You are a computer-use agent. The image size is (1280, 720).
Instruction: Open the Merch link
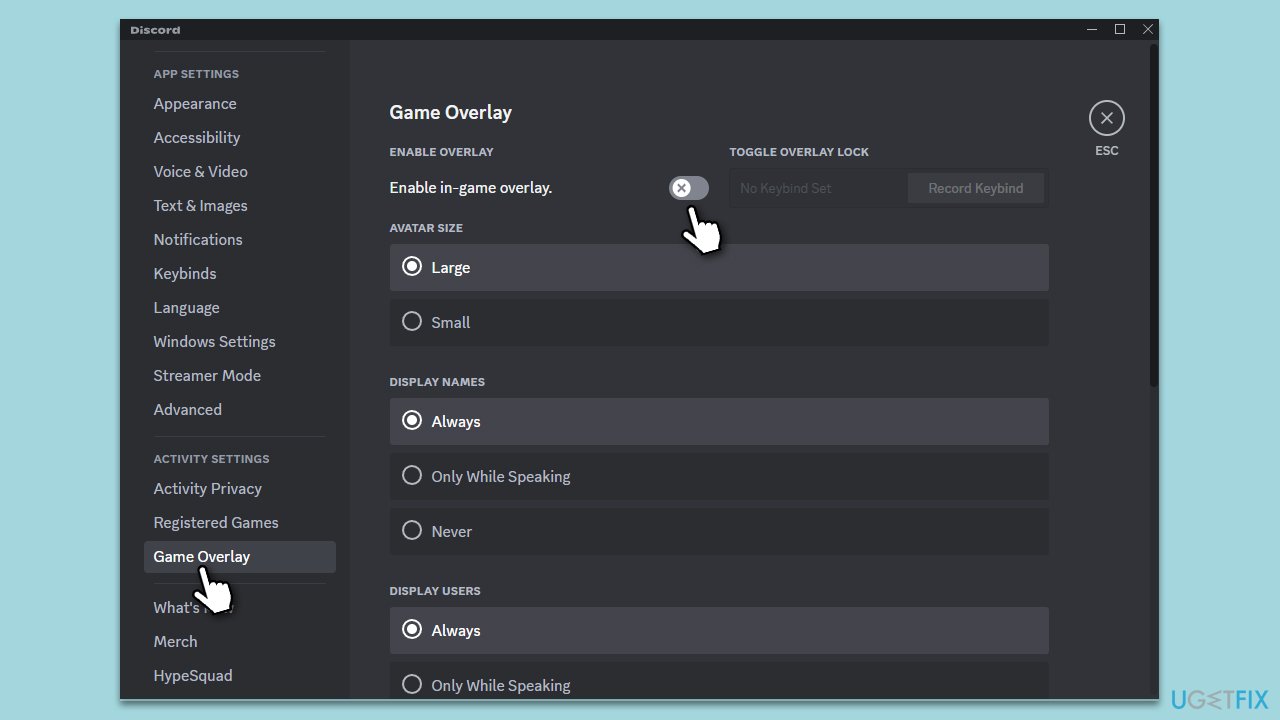click(x=175, y=642)
